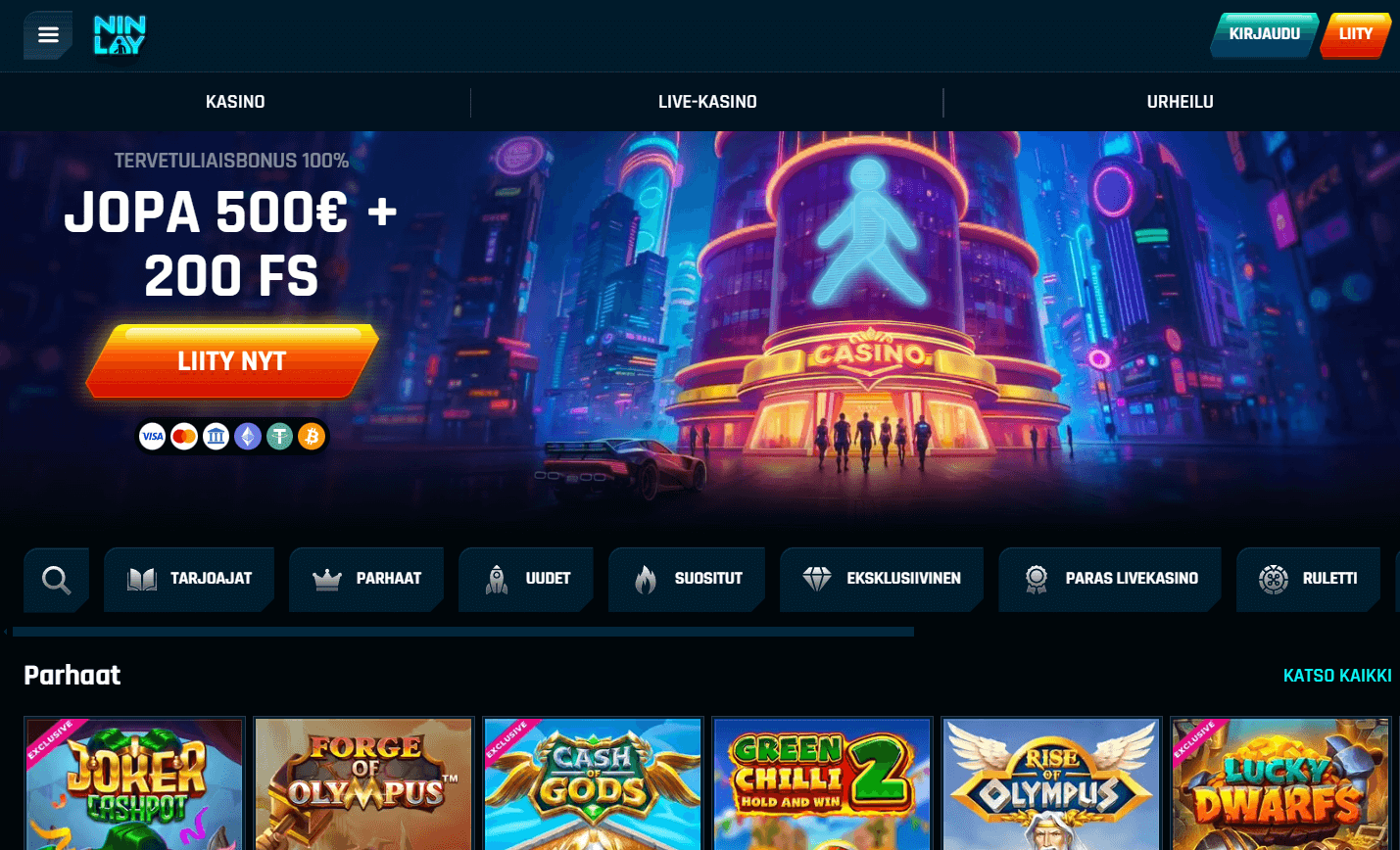Click the Kirjaudu login button
Viewport: 1400px width, 850px height.
click(1264, 34)
